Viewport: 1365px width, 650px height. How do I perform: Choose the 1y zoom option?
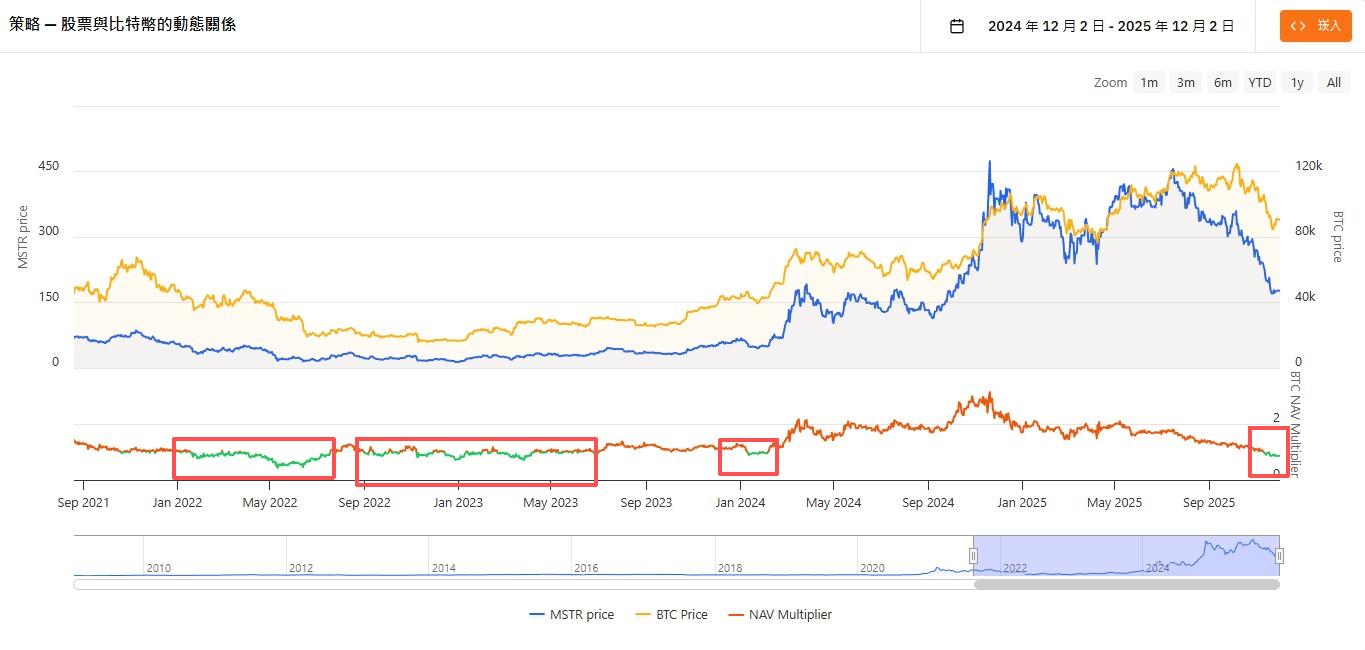(1297, 83)
